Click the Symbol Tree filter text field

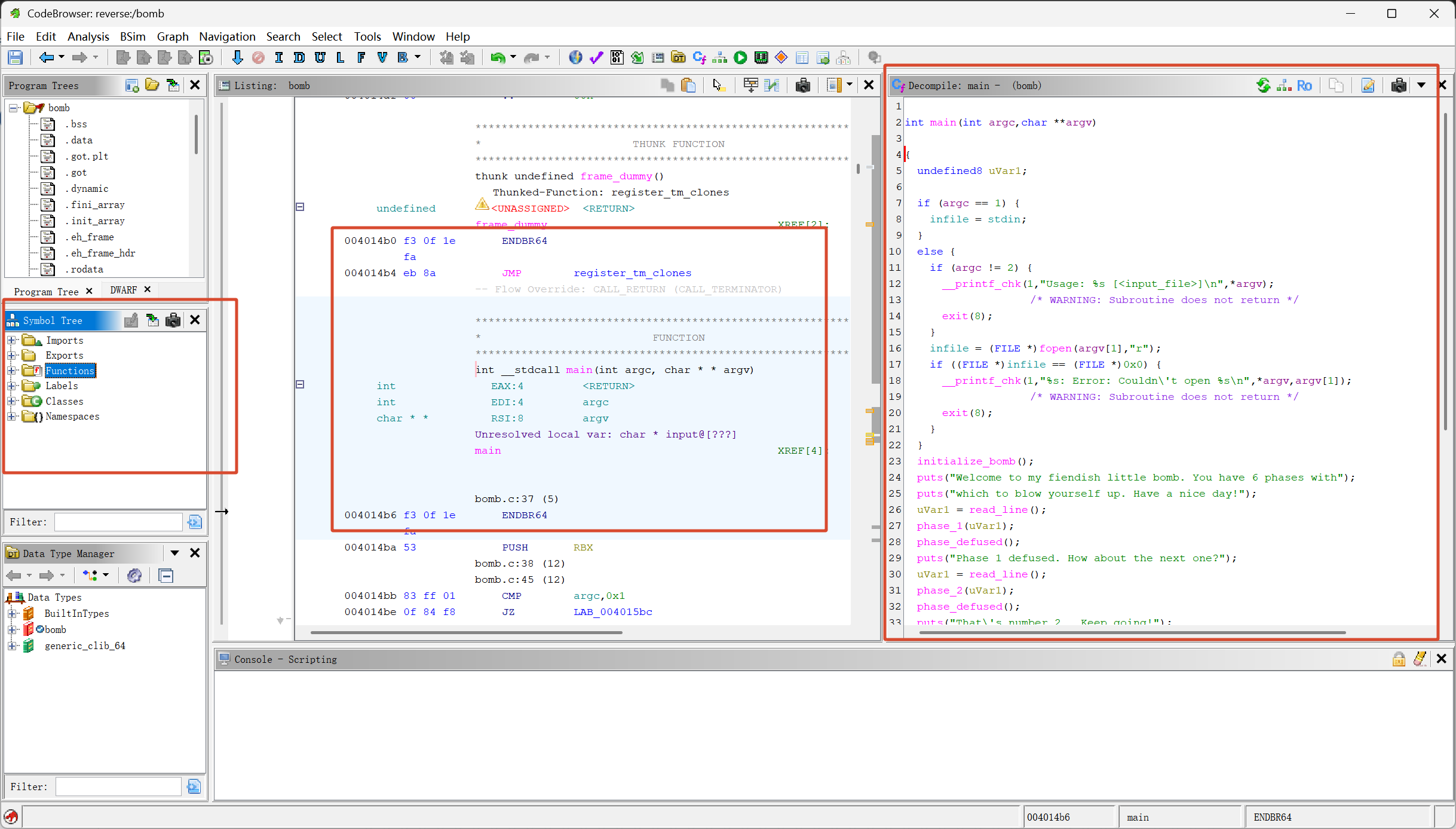pos(118,522)
